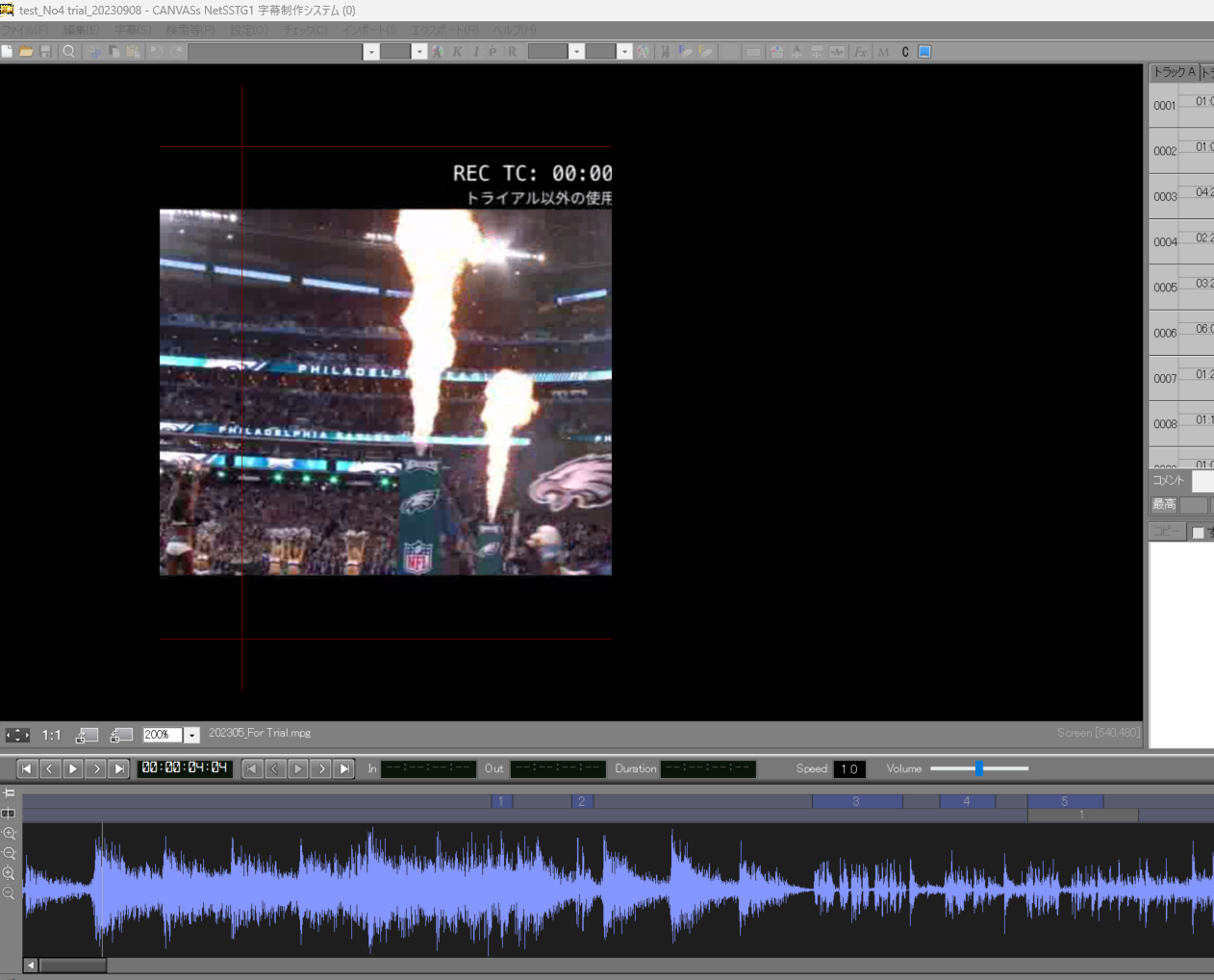Click the italic K style icon

click(457, 52)
